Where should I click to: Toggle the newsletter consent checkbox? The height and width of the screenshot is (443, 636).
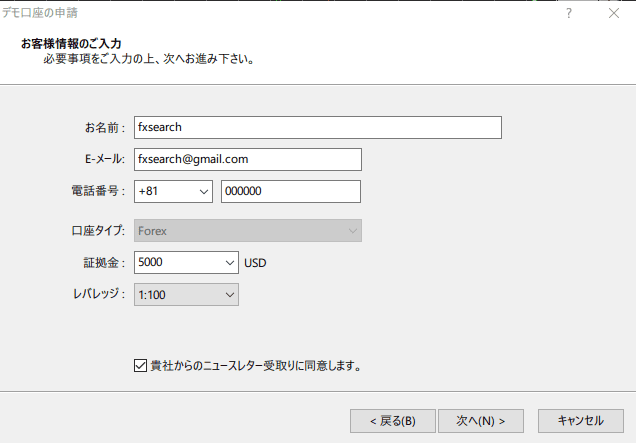(140, 366)
